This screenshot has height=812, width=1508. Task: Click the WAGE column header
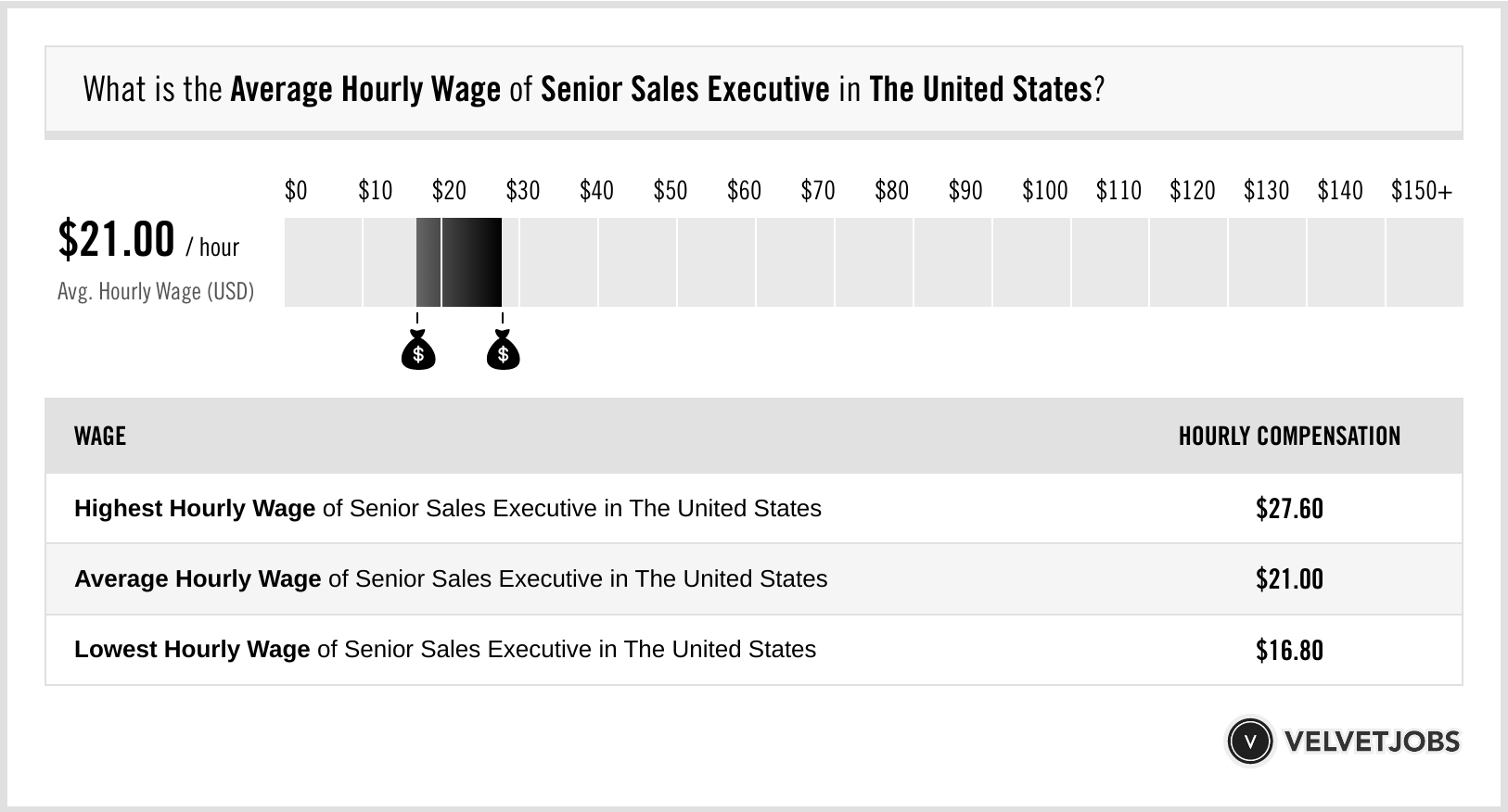click(100, 436)
